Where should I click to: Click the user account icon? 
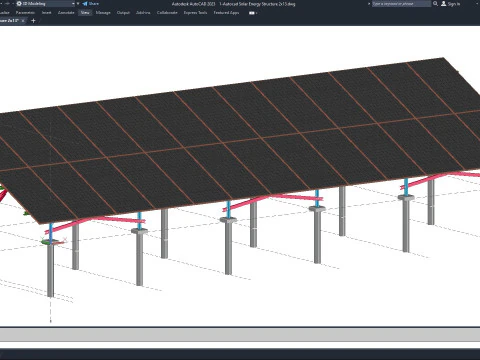(444, 4)
